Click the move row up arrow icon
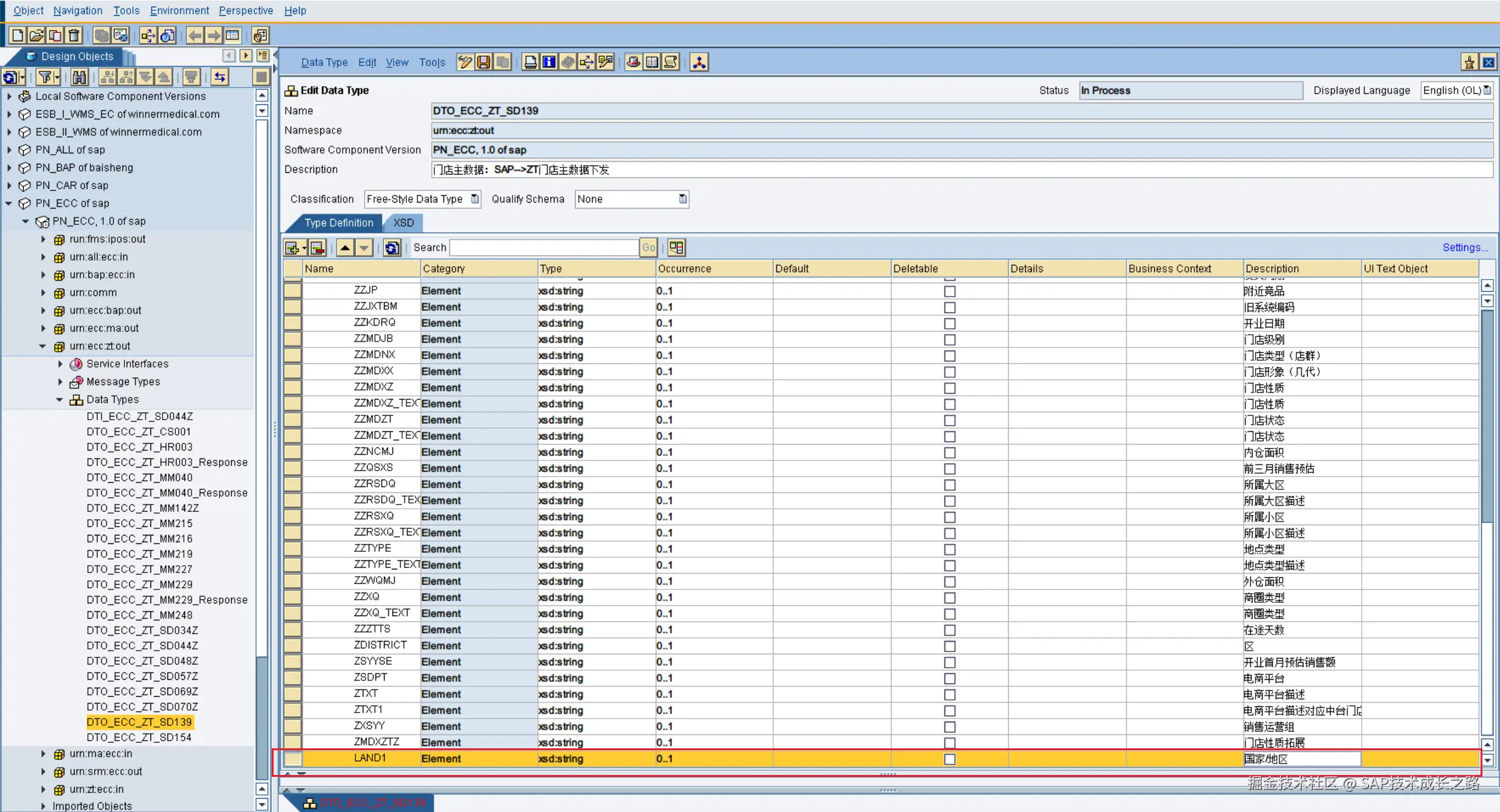 (x=345, y=247)
